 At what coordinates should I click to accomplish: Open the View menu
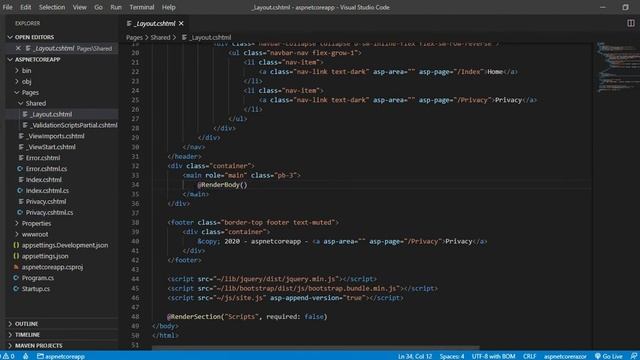click(80, 7)
